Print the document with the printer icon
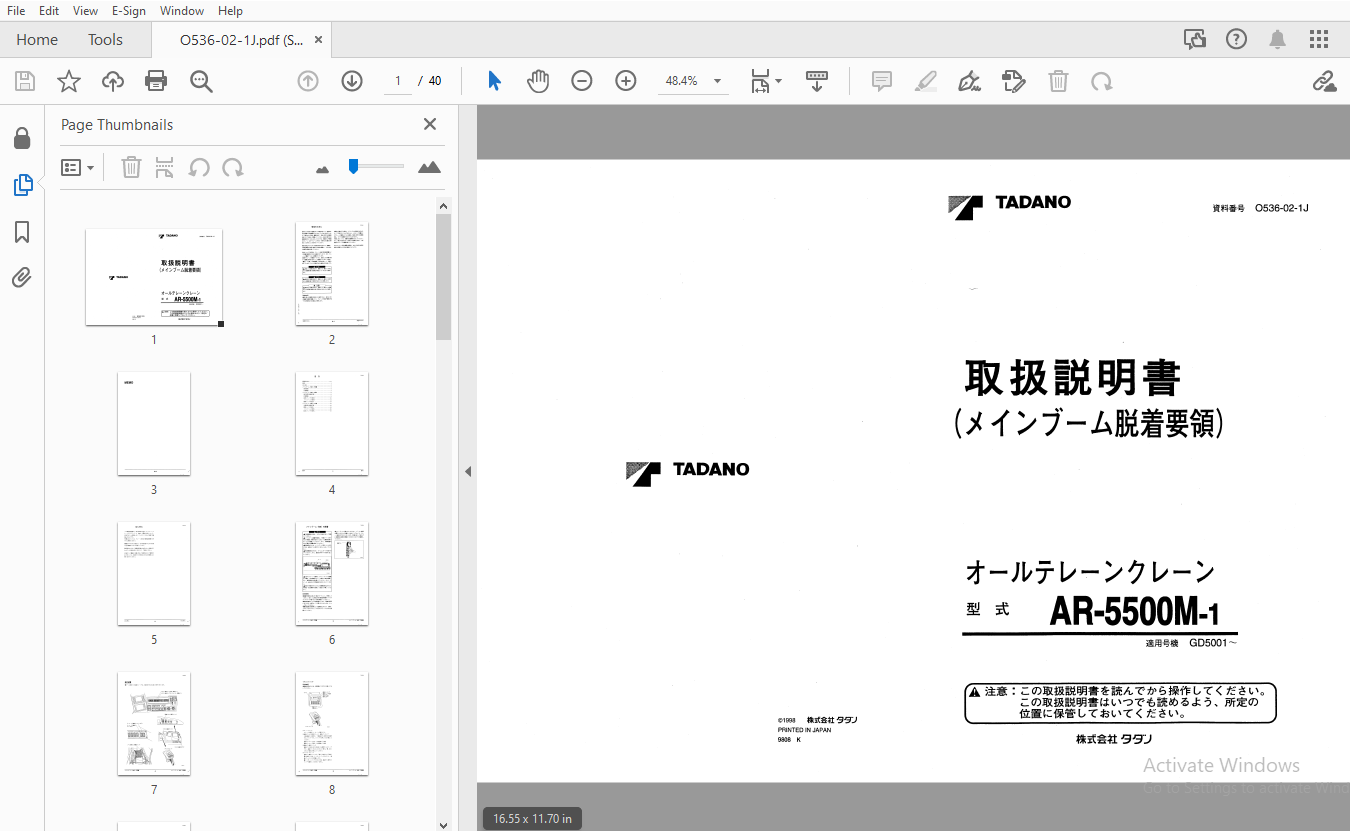This screenshot has width=1350, height=831. (156, 81)
